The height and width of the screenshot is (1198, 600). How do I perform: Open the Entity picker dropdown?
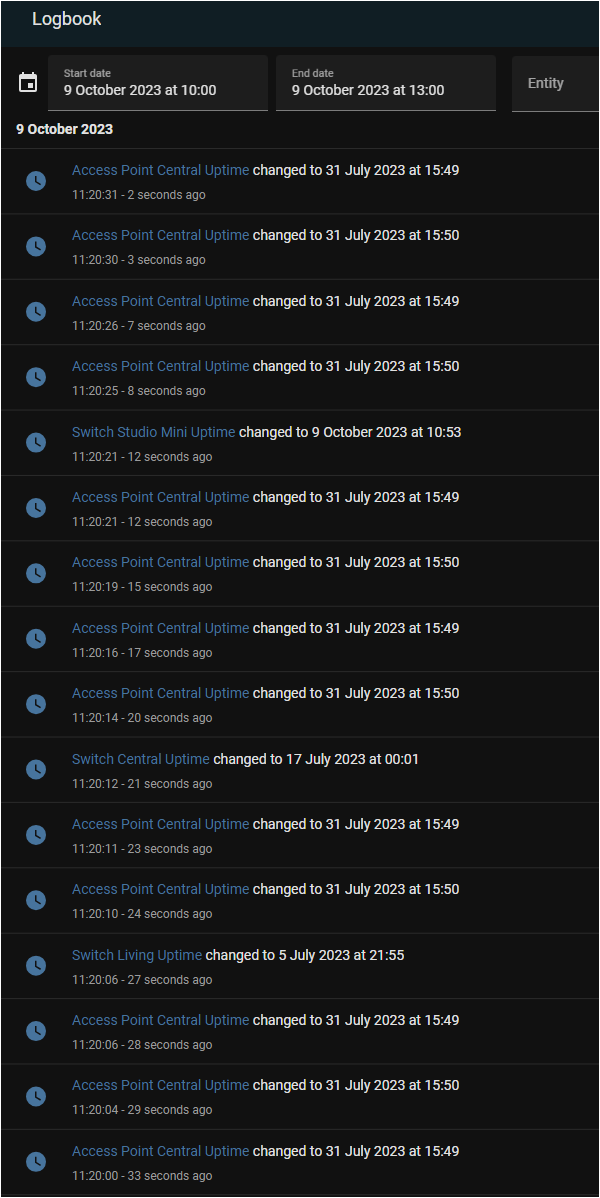click(556, 83)
